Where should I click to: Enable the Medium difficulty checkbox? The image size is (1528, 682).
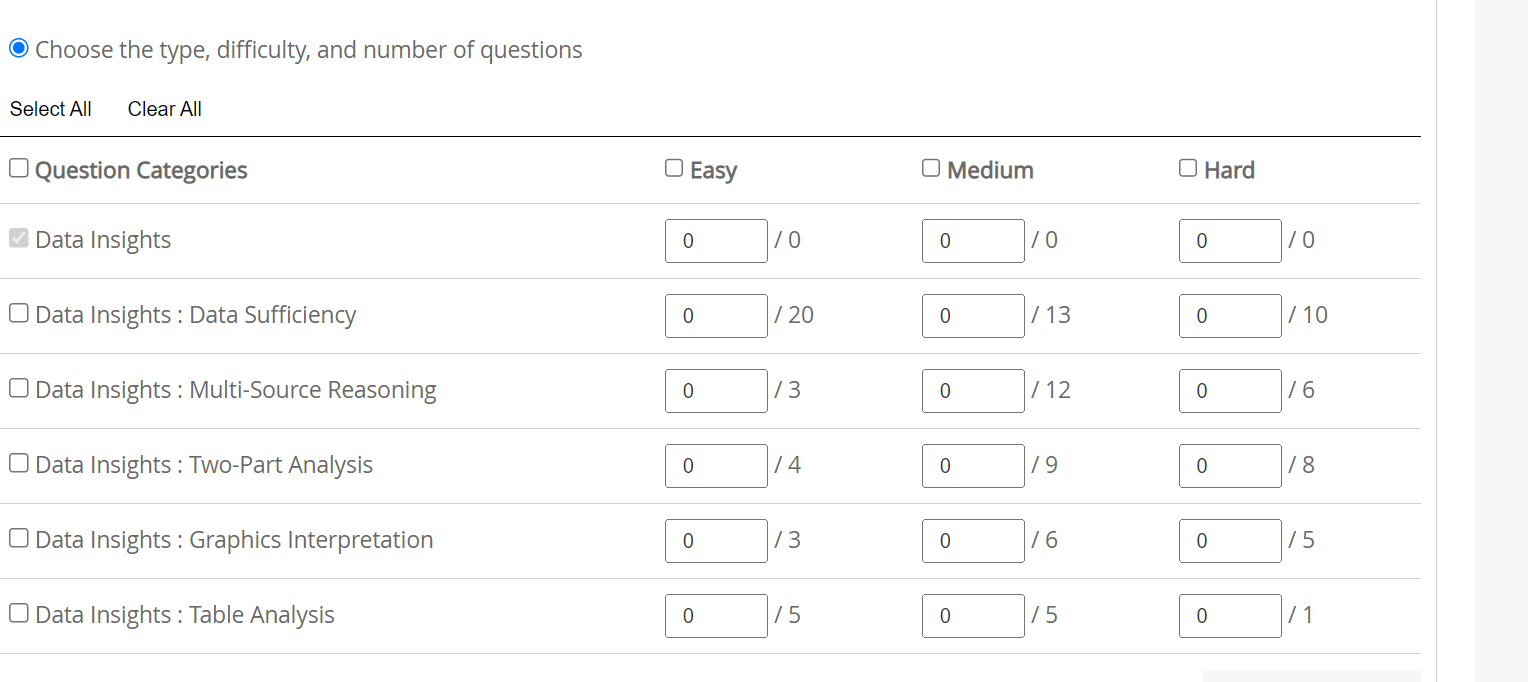pyautogui.click(x=930, y=167)
